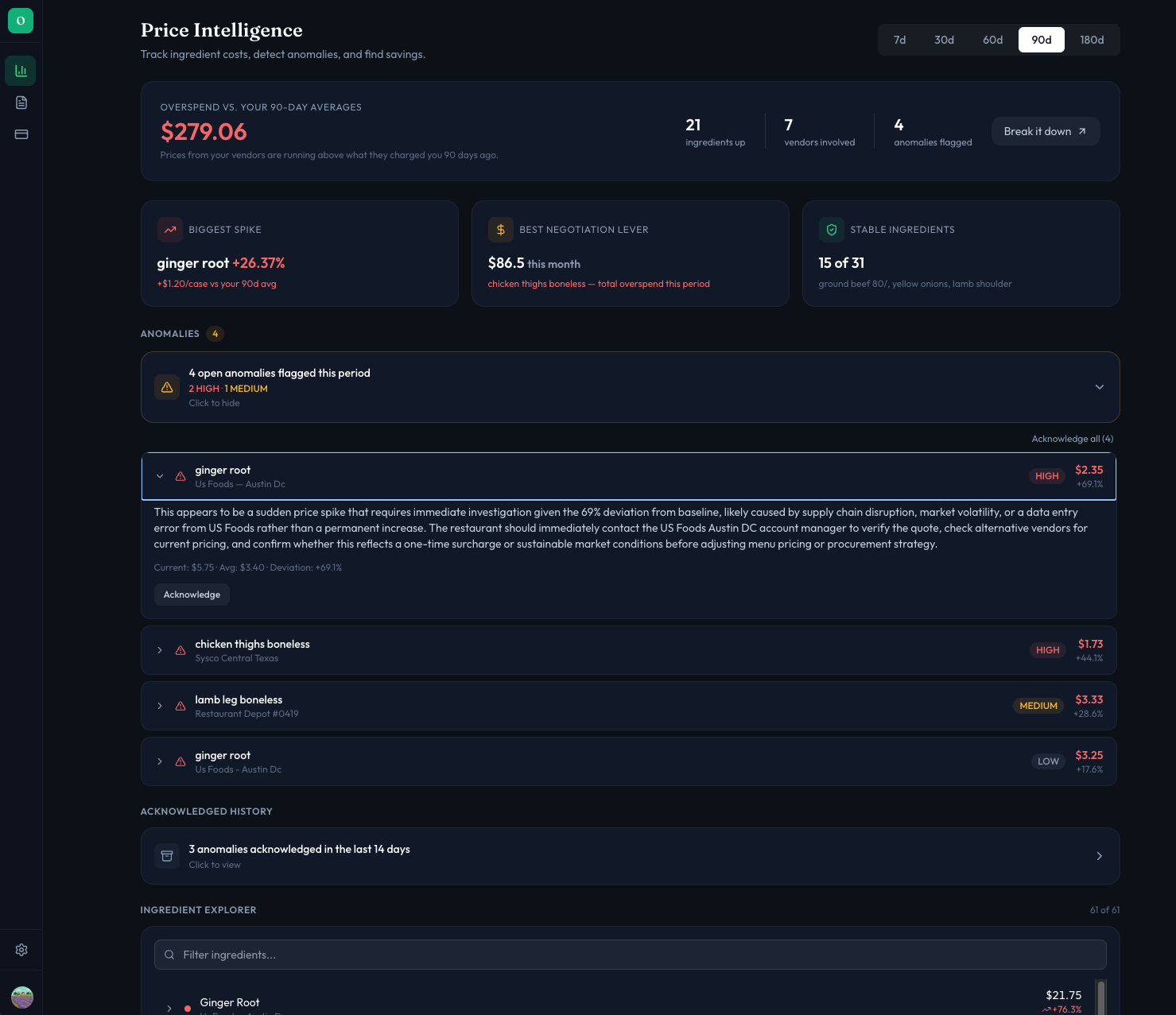Click the Sysco Central Texas vendor name
This screenshot has width=1176, height=1015.
[237, 658]
